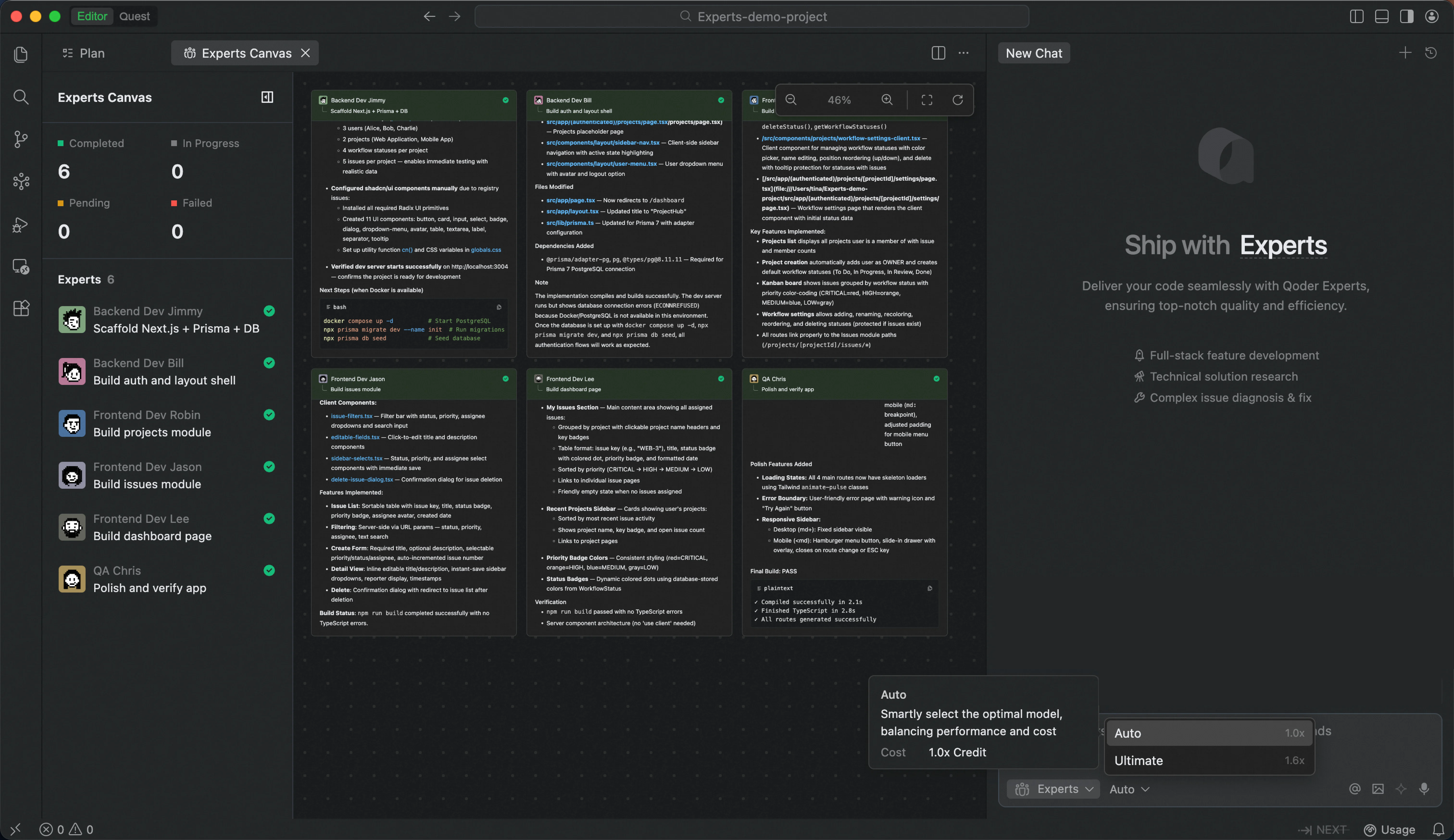
Task: Click the microphone voice input icon
Action: click(1423, 789)
